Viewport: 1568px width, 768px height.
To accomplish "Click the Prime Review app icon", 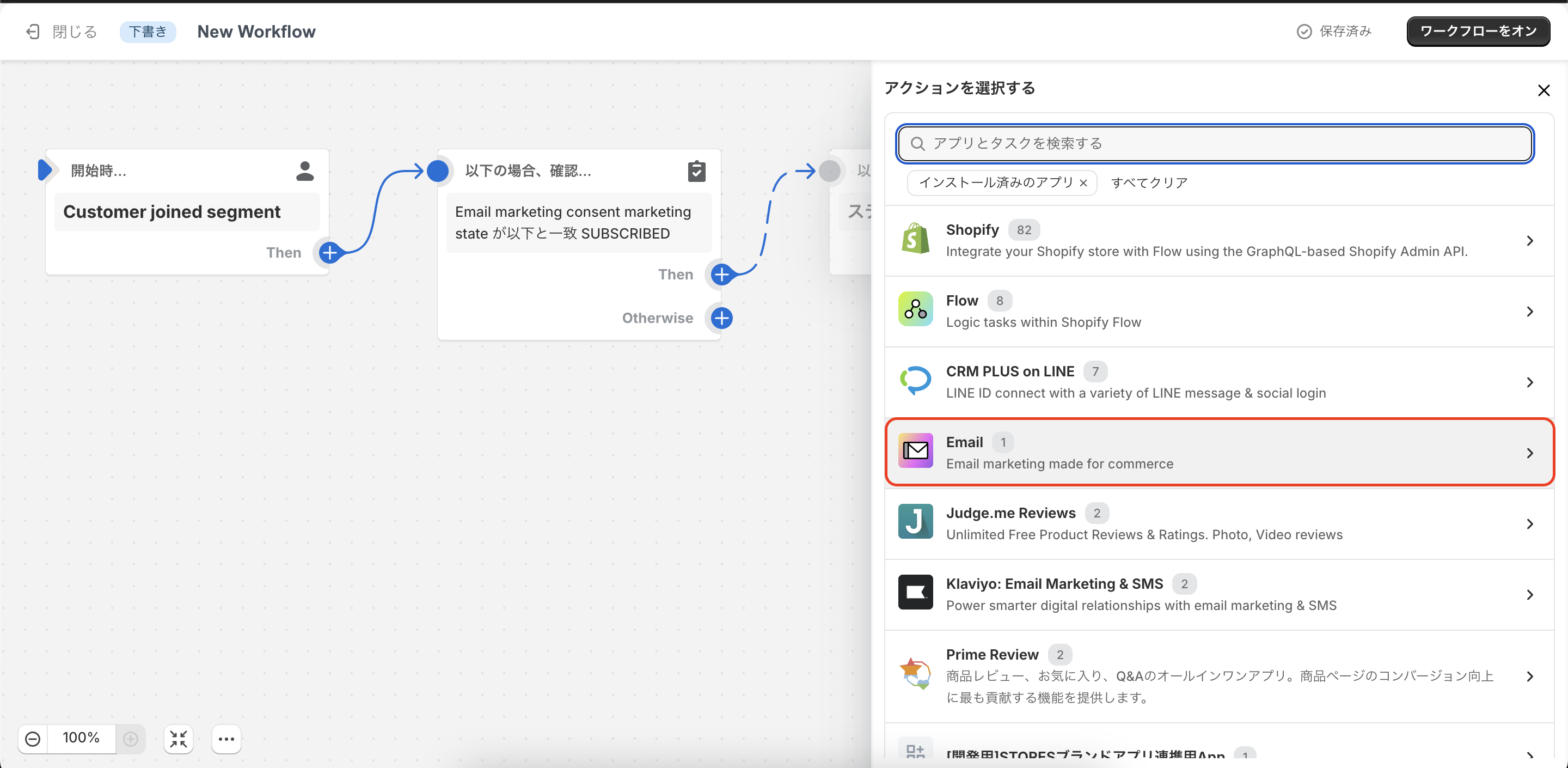I will click(915, 674).
